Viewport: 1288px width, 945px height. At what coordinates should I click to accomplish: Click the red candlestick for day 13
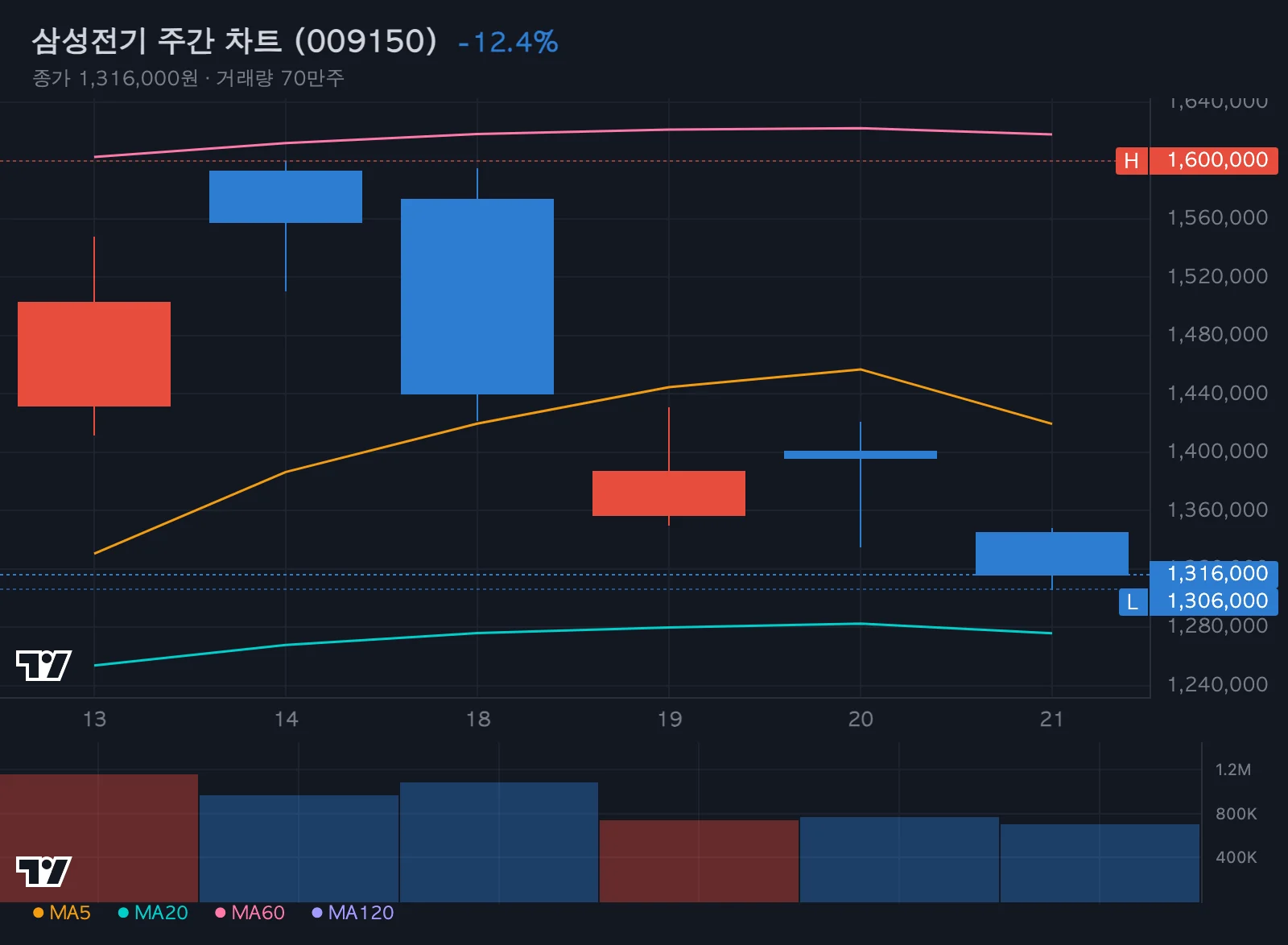click(x=94, y=354)
